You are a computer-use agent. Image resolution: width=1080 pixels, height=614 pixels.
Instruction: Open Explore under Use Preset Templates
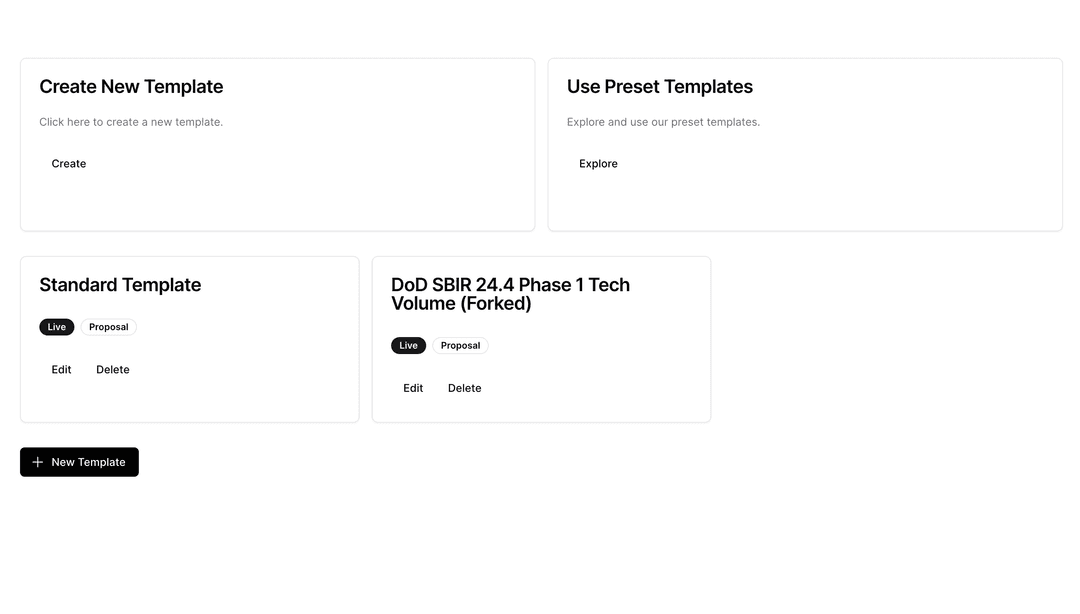point(598,164)
